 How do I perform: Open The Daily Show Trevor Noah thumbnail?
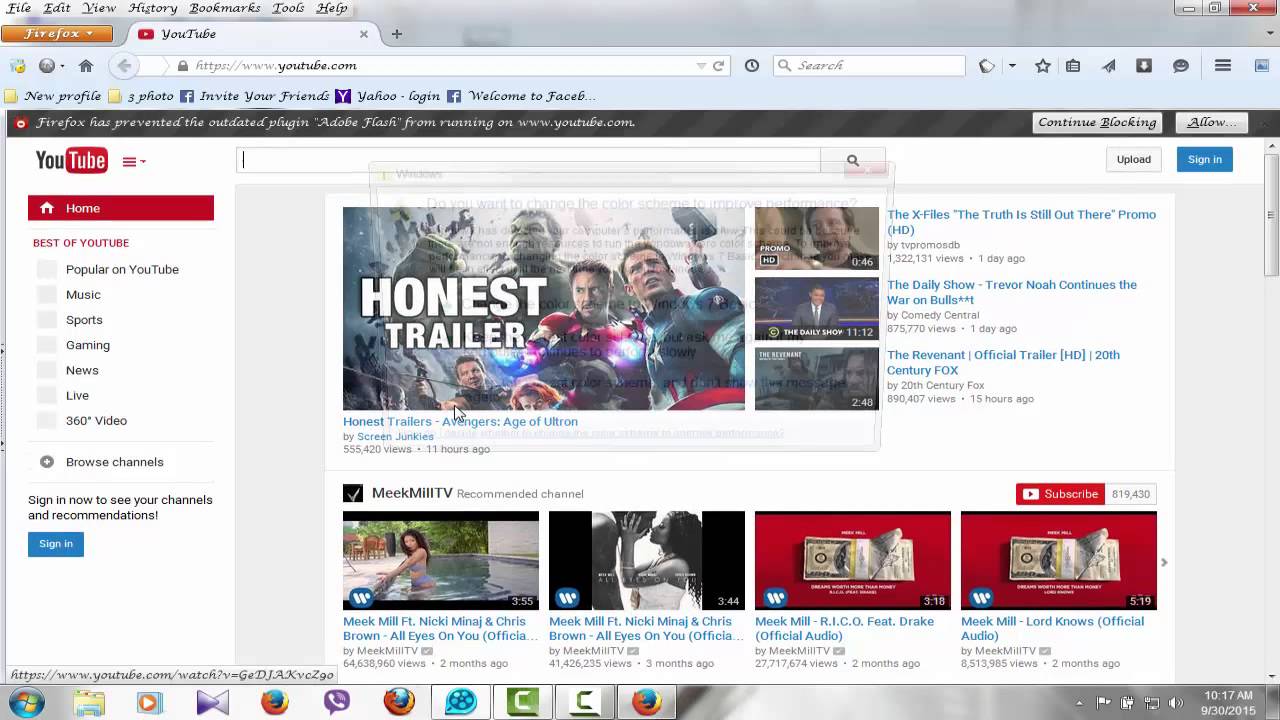pyautogui.click(x=817, y=308)
